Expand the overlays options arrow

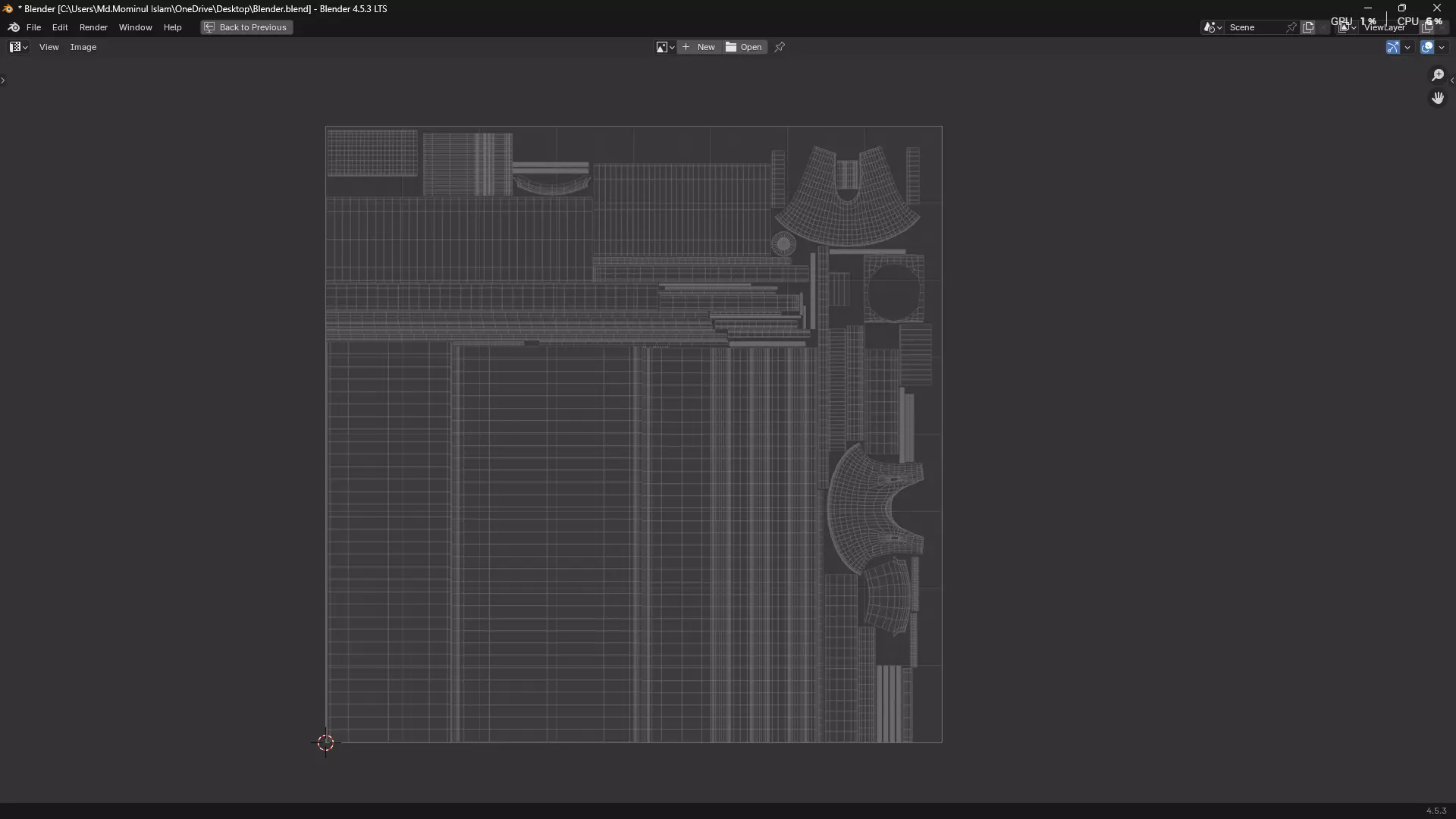[1442, 47]
